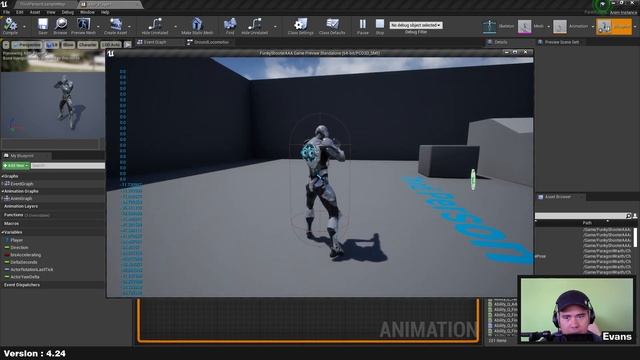Screen dimensions: 640x360
Task: Open the Animation mode dropdown arrow
Action: pos(593,27)
